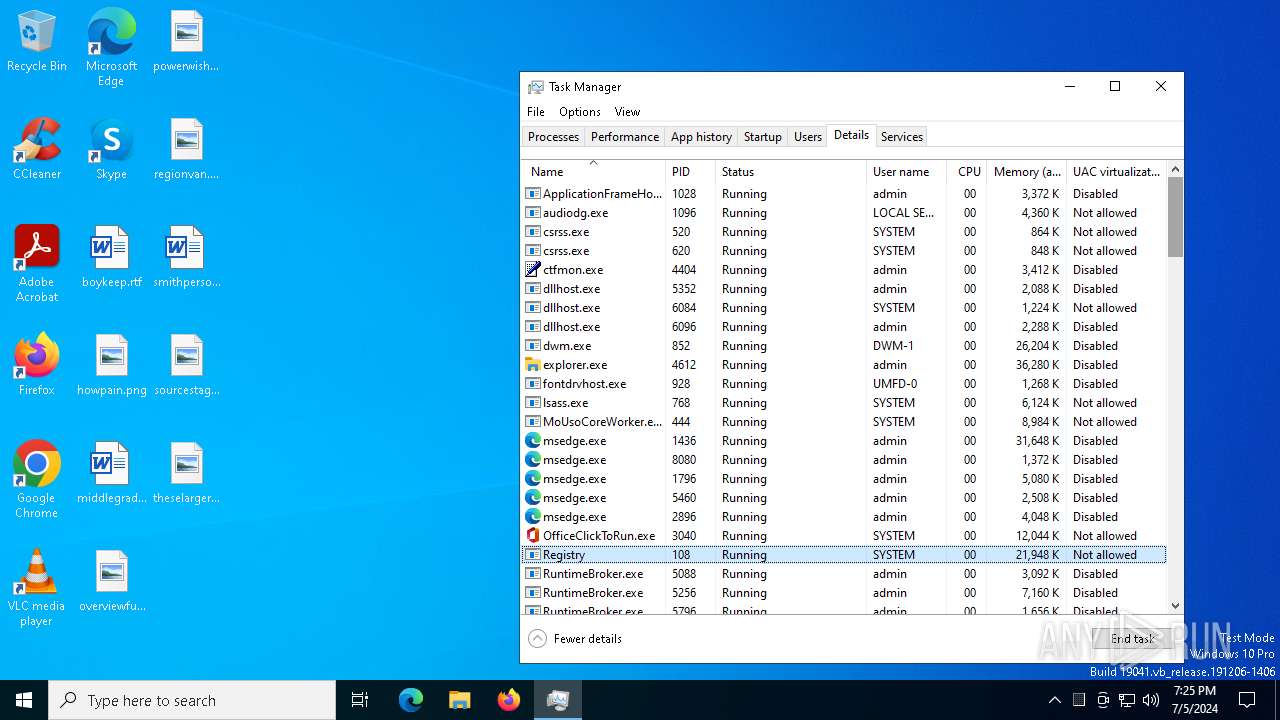
Task: Switch to Processes tab
Action: pyautogui.click(x=553, y=137)
